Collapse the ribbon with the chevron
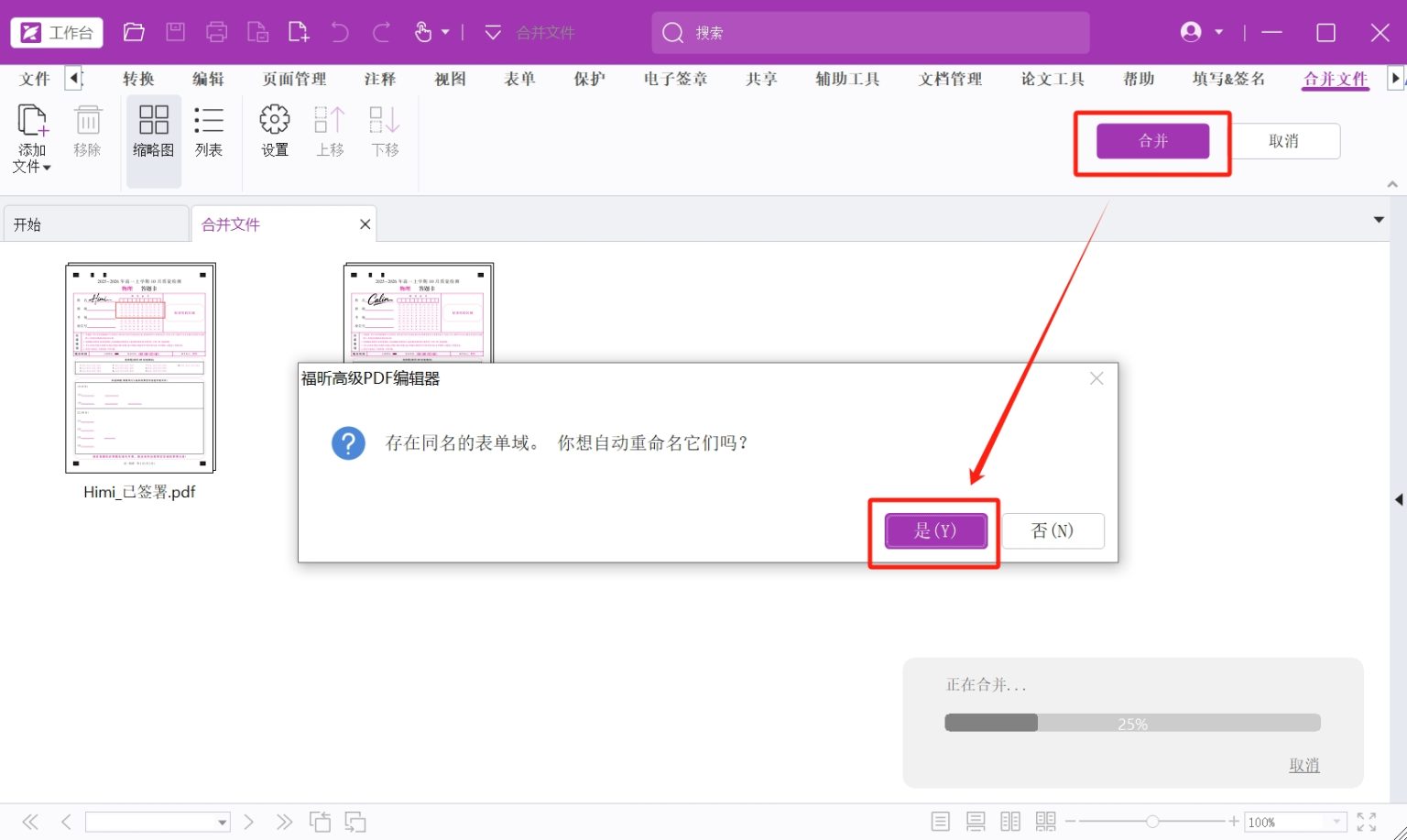The height and width of the screenshot is (840, 1407). 1392,184
